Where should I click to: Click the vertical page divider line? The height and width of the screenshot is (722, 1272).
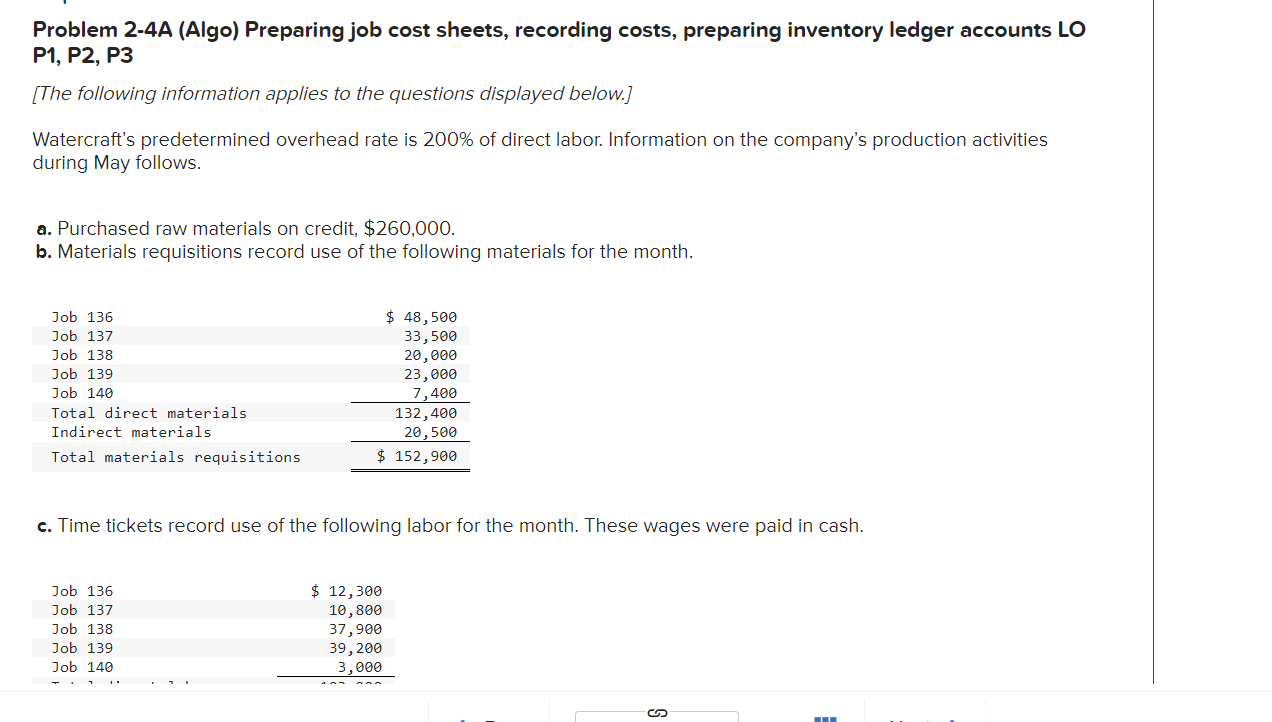(1155, 360)
